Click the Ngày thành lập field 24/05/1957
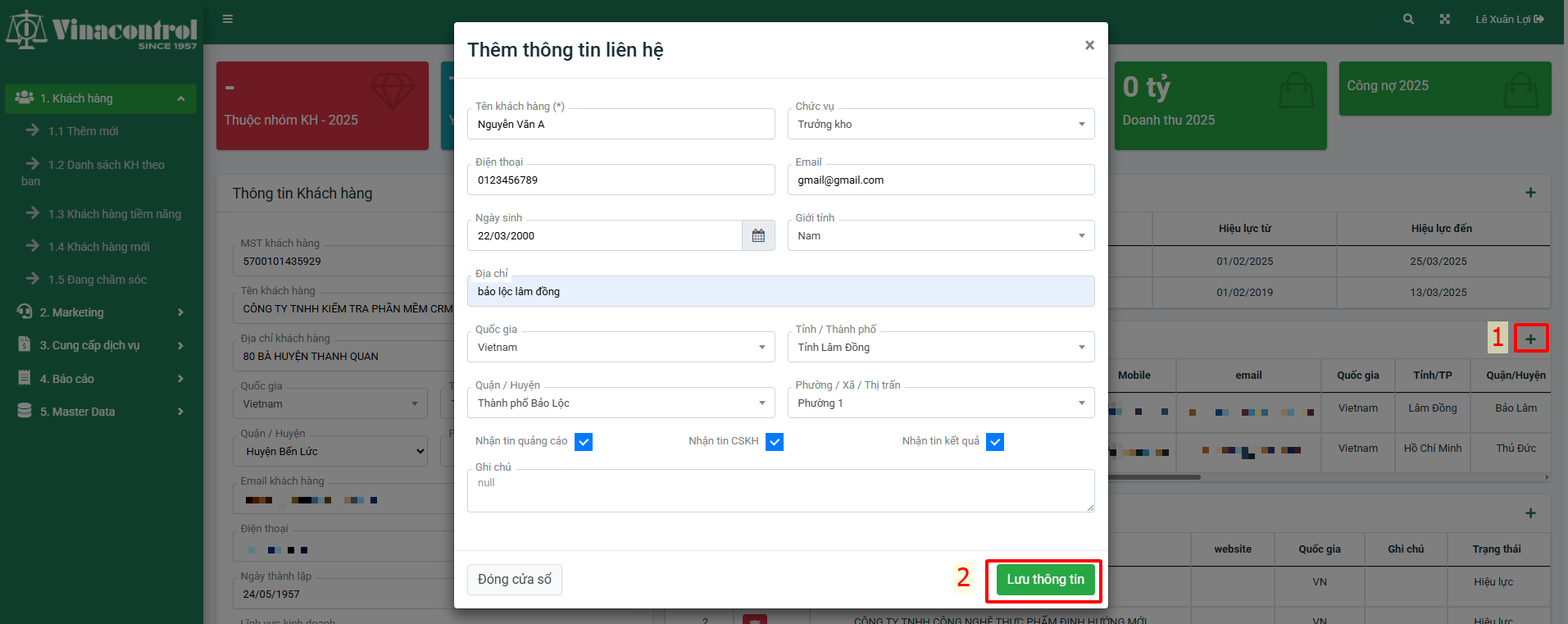Screen dimensions: 1568x624 pos(343,594)
